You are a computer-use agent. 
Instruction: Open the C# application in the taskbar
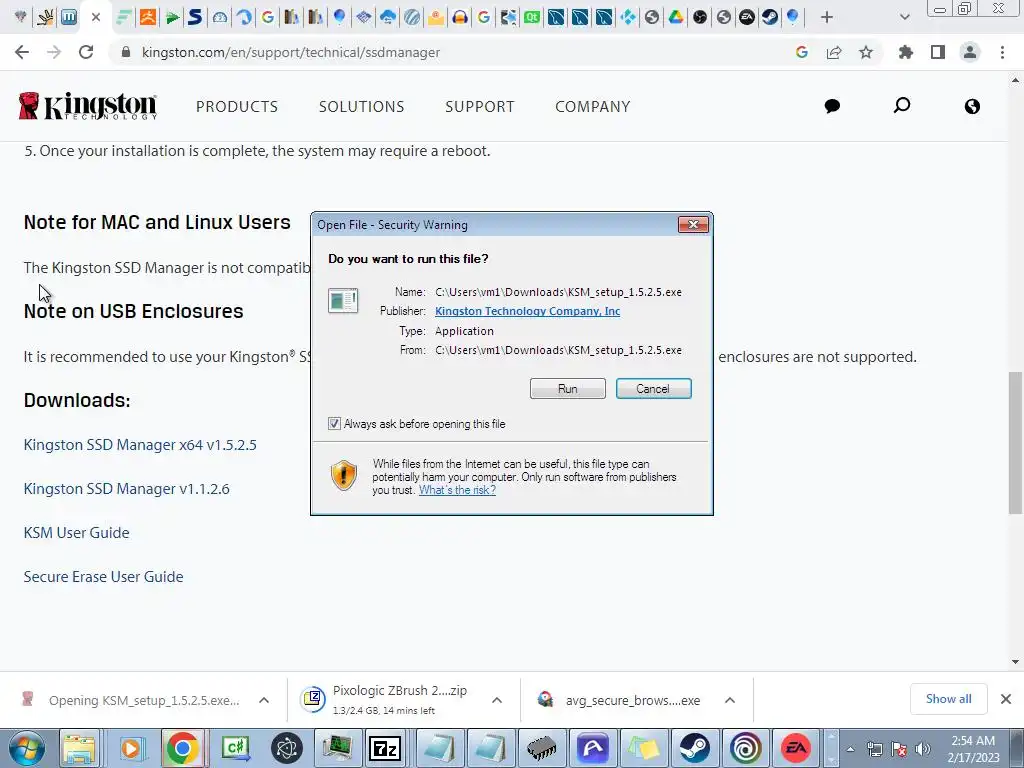click(236, 748)
